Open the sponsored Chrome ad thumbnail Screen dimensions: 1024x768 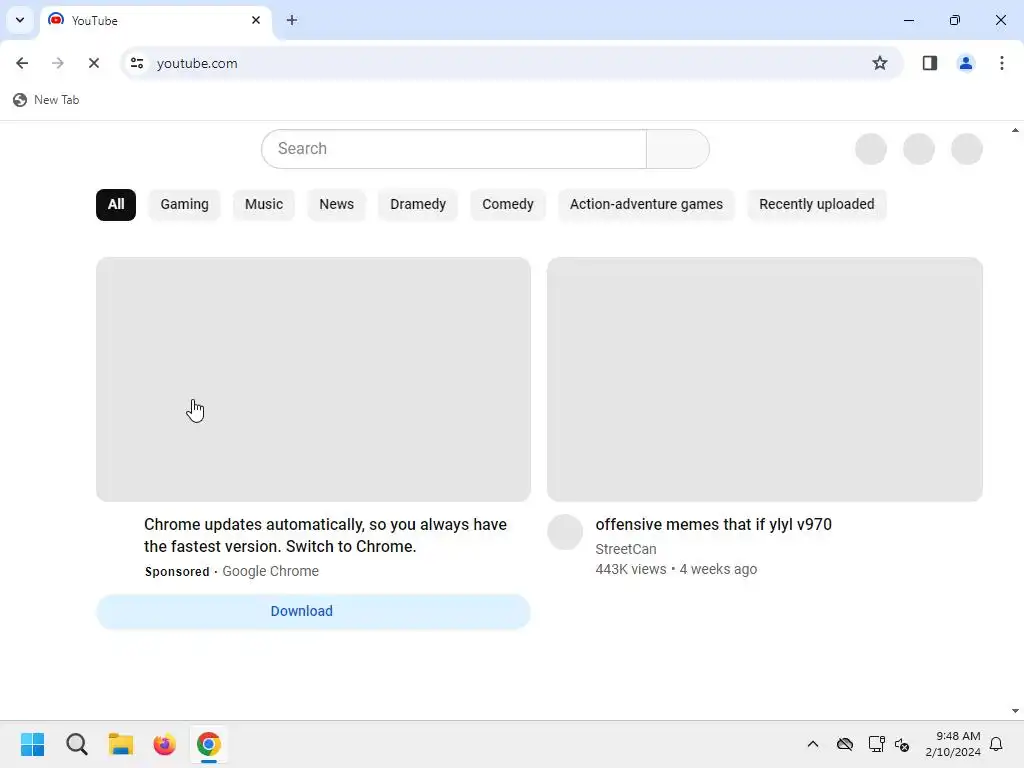(313, 379)
